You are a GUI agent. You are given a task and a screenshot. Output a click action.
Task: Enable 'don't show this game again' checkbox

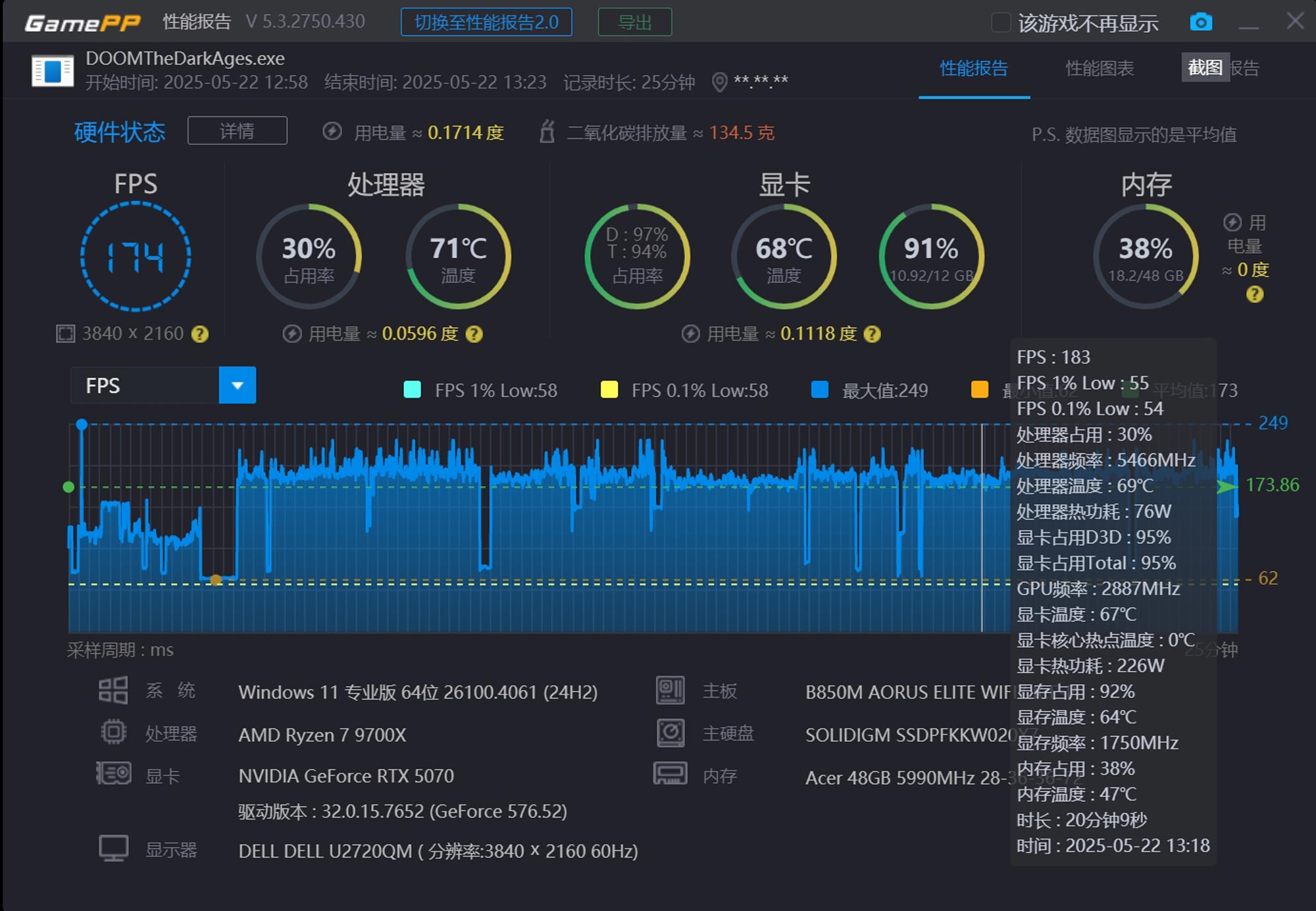(1001, 22)
